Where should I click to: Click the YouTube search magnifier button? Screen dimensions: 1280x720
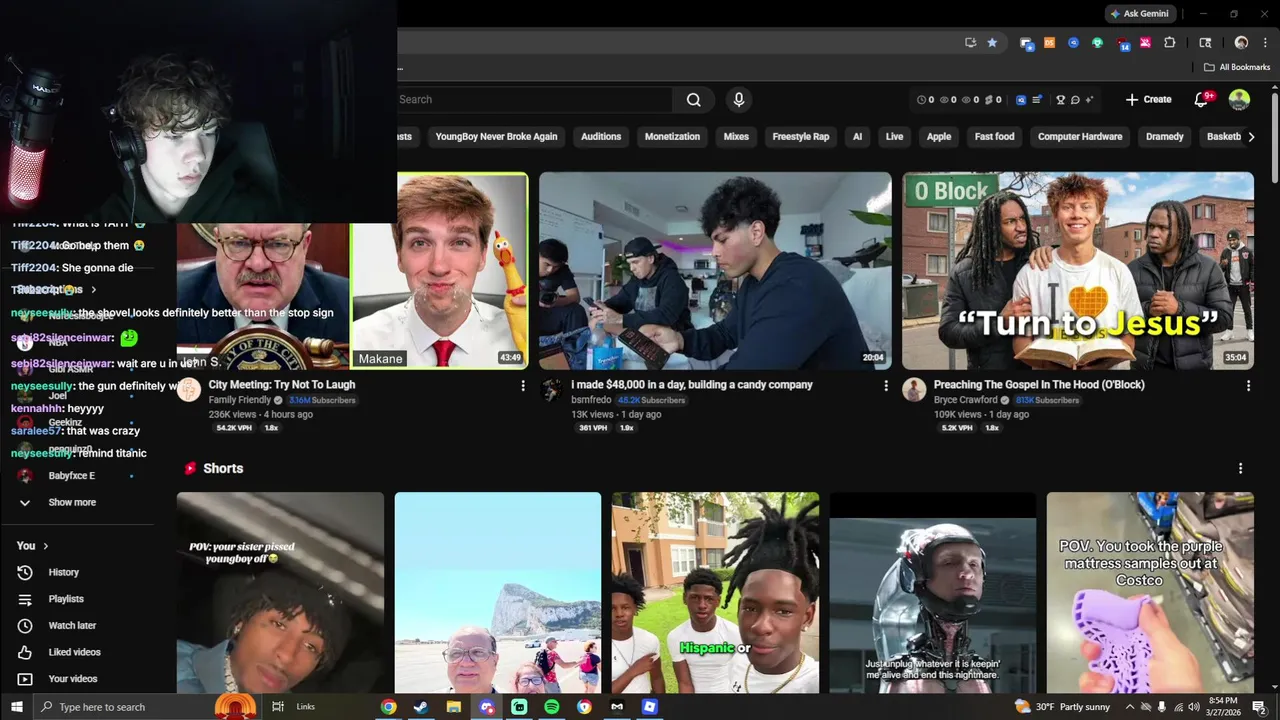[693, 99]
